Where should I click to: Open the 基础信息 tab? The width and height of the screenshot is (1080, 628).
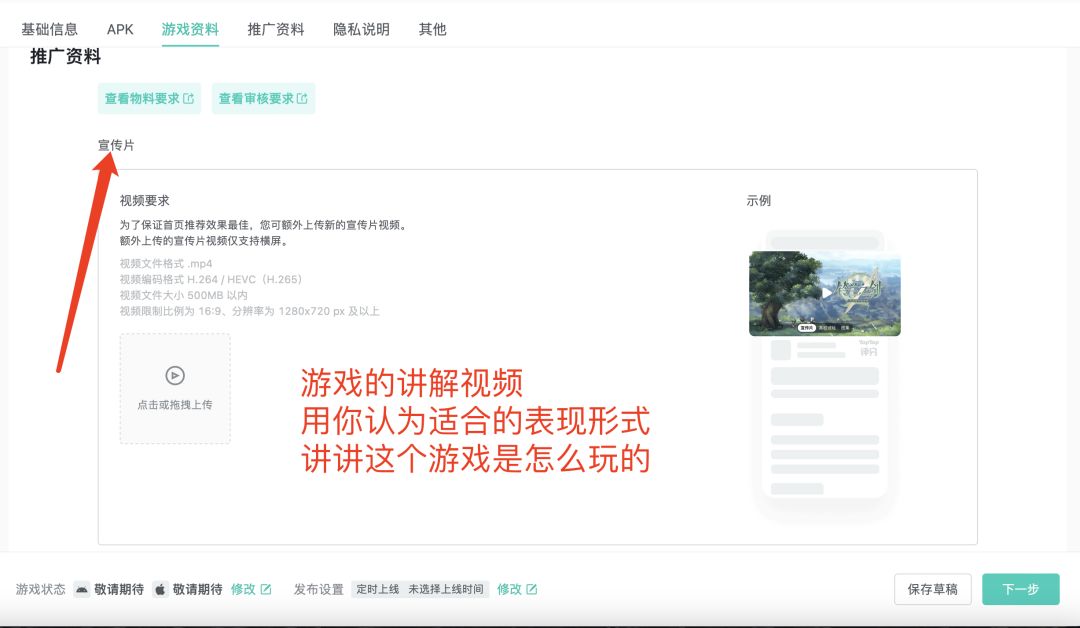pyautogui.click(x=49, y=30)
